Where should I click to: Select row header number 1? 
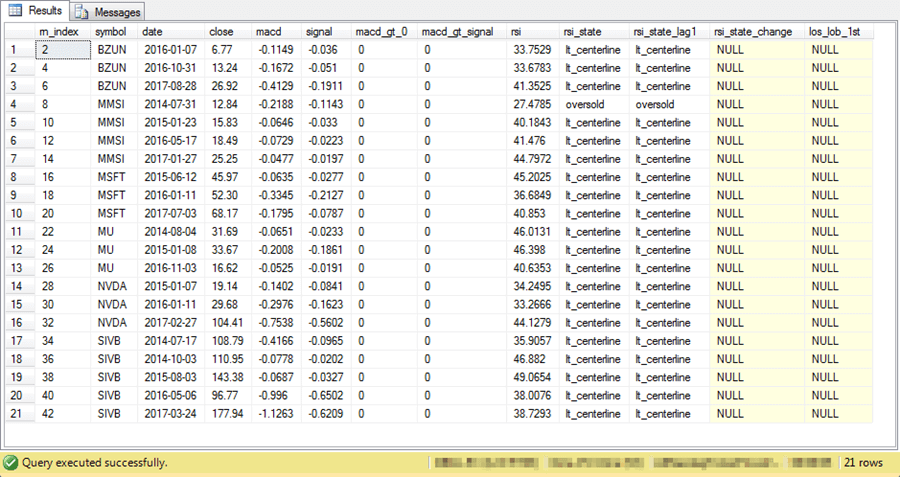[x=21, y=50]
